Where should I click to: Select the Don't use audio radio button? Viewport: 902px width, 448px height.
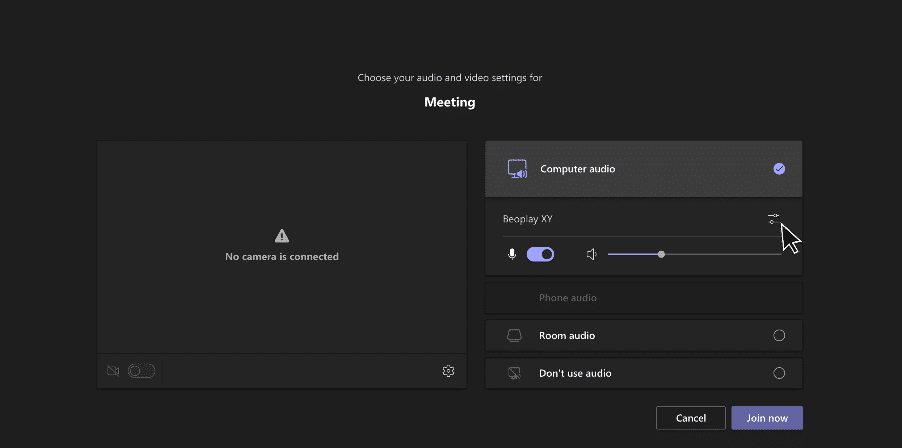tap(779, 373)
